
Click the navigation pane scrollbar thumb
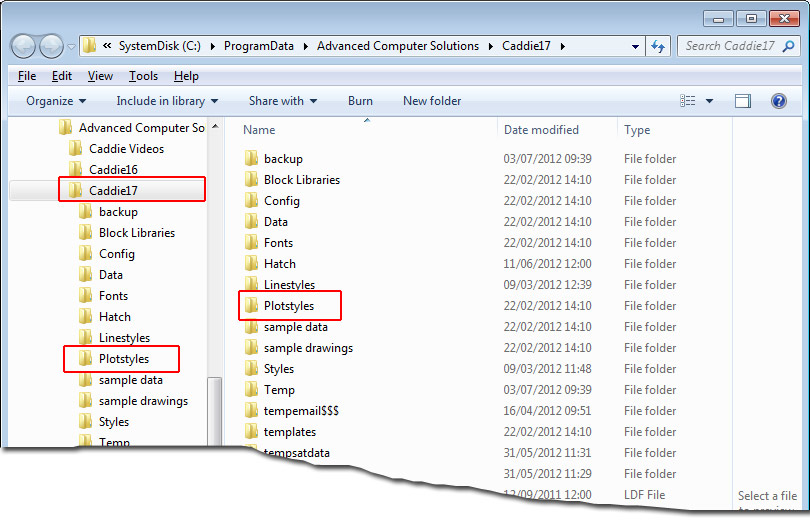[215, 411]
